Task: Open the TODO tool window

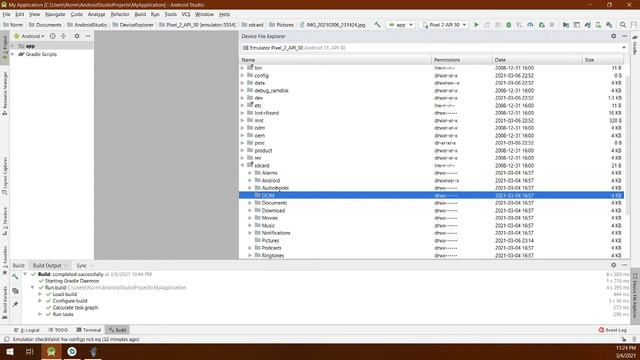Action: (x=58, y=330)
